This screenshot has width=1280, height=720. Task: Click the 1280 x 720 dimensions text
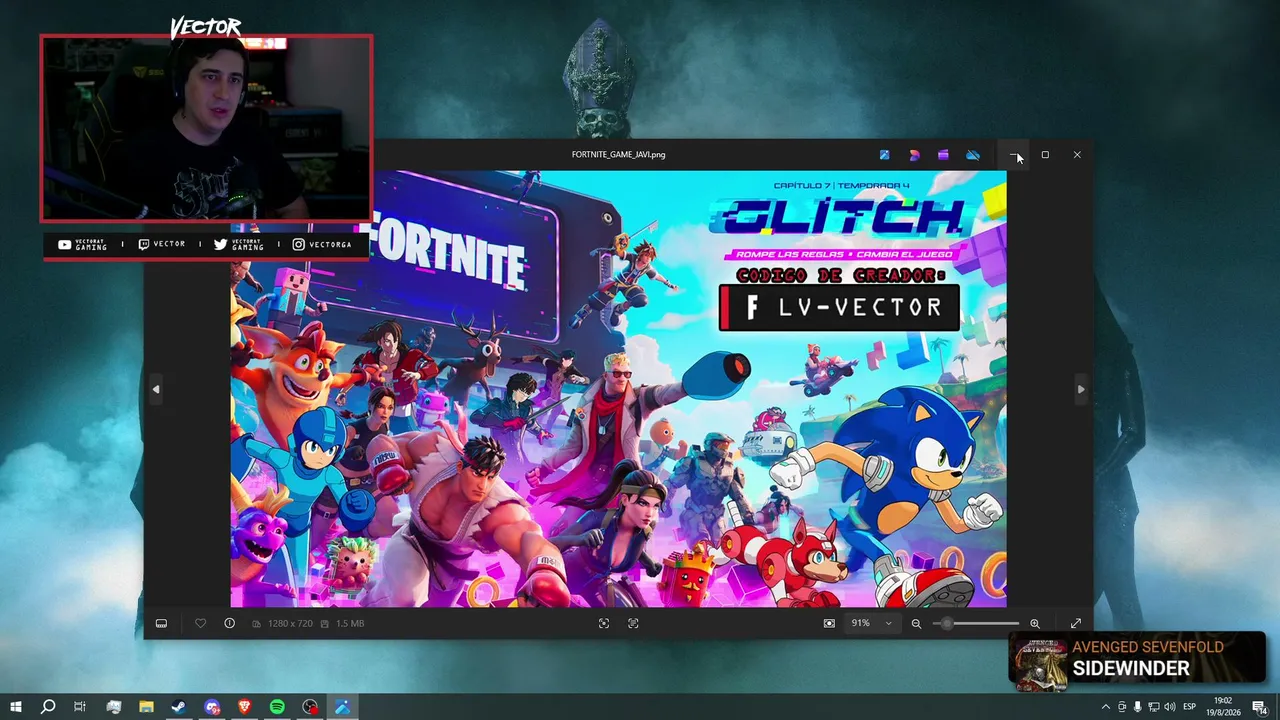tap(290, 623)
